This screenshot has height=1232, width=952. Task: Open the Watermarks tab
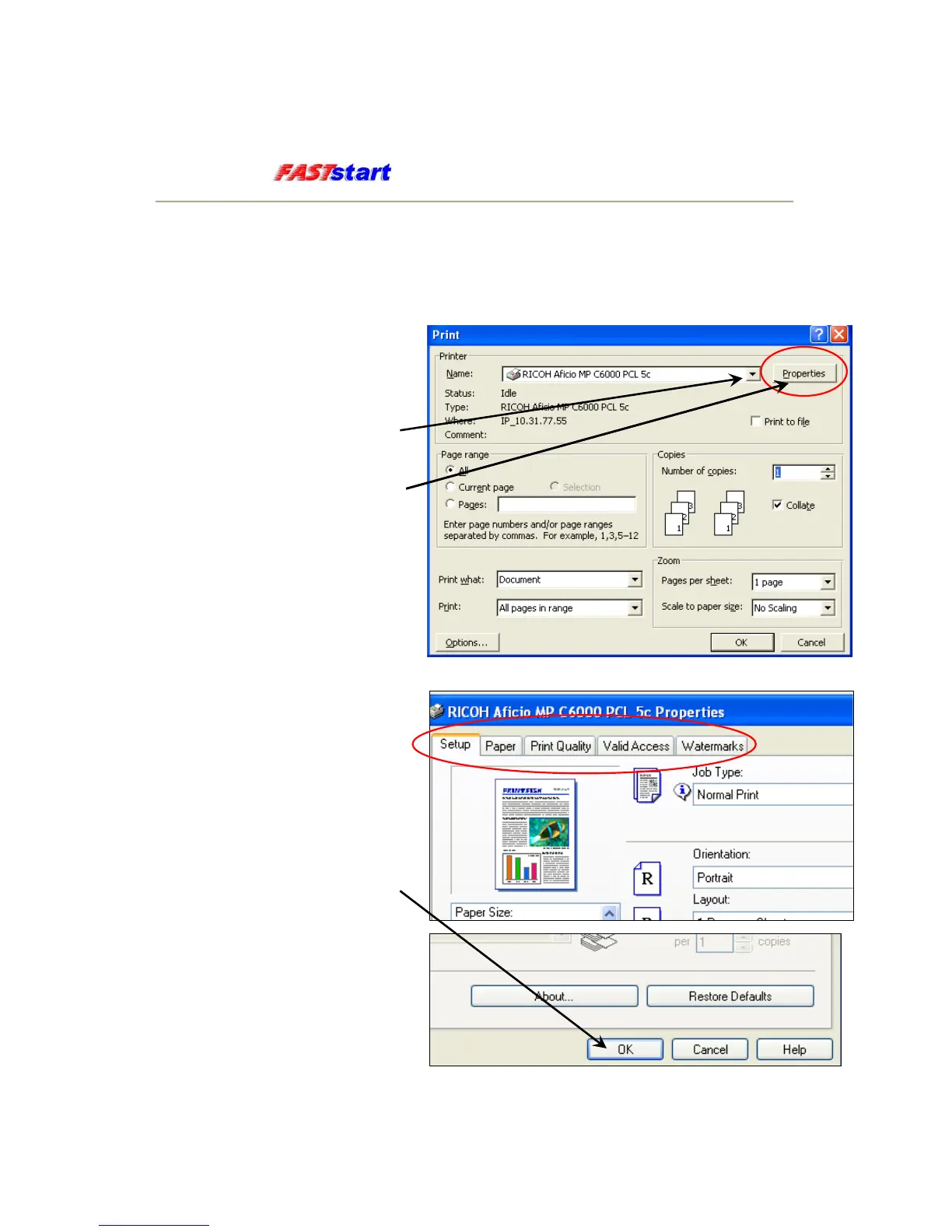click(712, 746)
